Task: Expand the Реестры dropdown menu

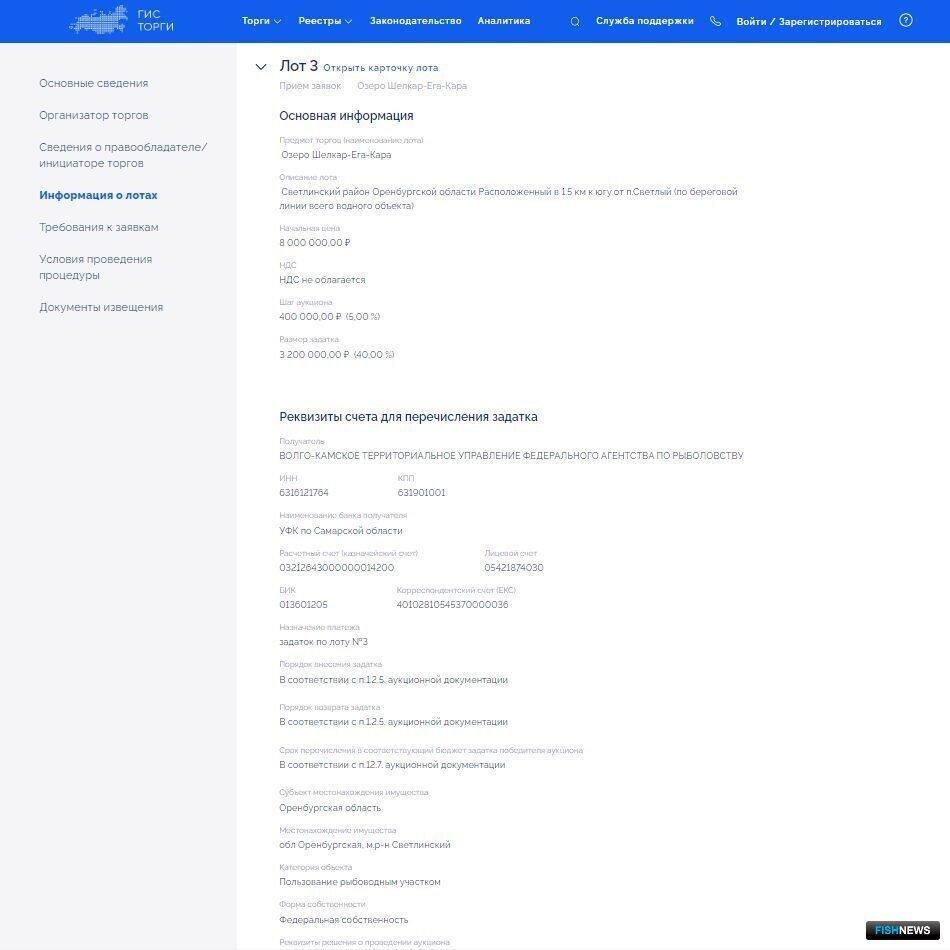Action: point(325,21)
